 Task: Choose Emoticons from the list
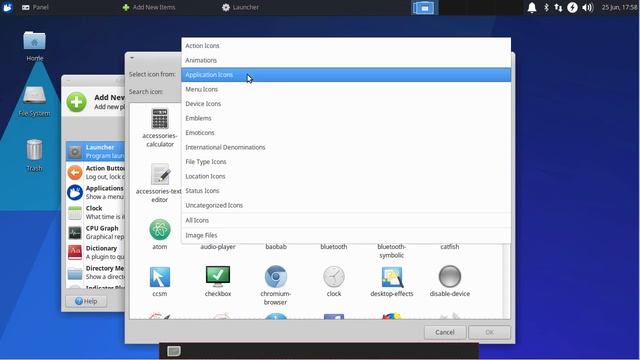coord(346,133)
